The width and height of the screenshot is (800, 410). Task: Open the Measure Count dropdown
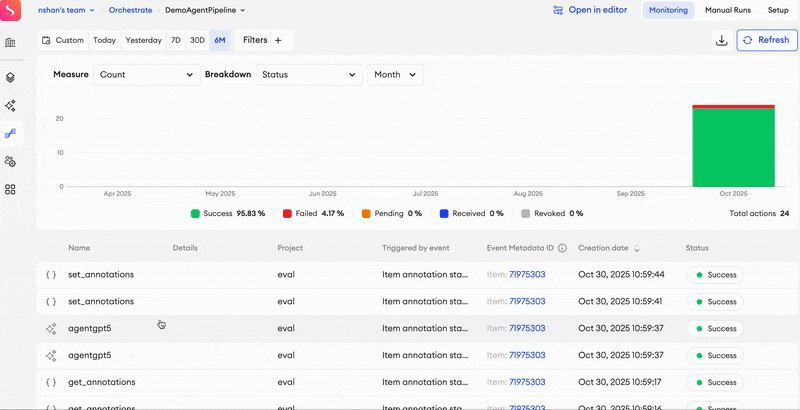tap(147, 75)
